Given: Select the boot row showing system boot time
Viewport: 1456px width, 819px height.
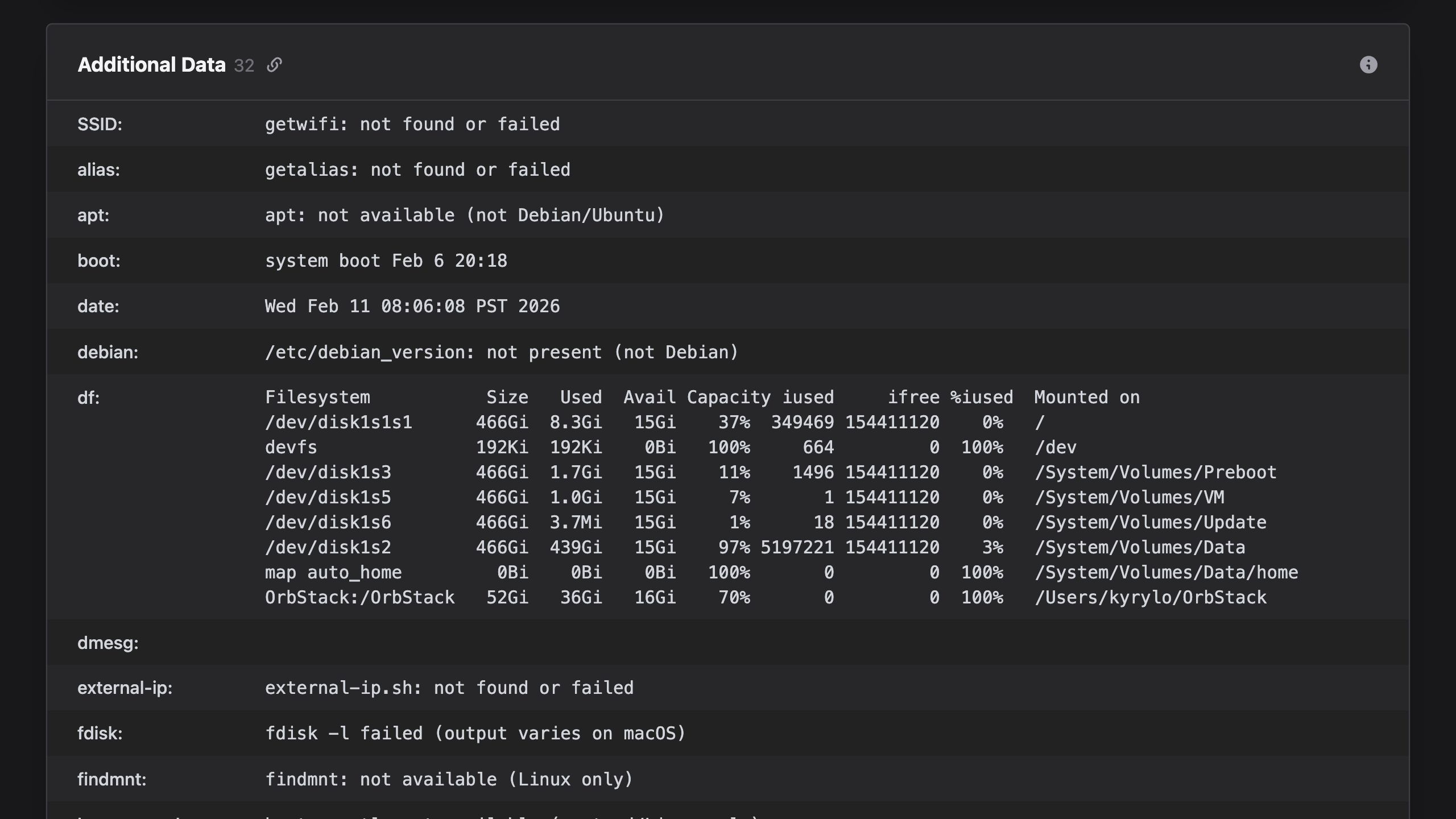Looking at the screenshot, I should 386,260.
